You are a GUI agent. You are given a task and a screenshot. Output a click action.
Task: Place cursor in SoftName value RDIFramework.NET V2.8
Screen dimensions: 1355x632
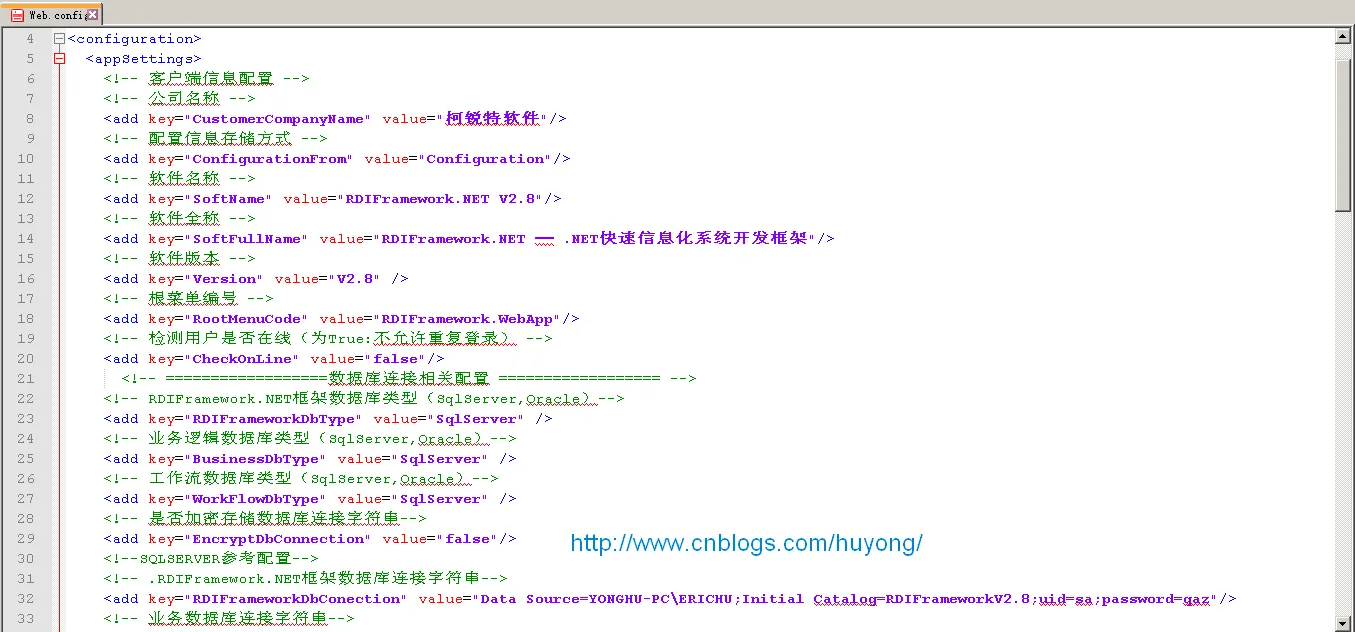443,199
